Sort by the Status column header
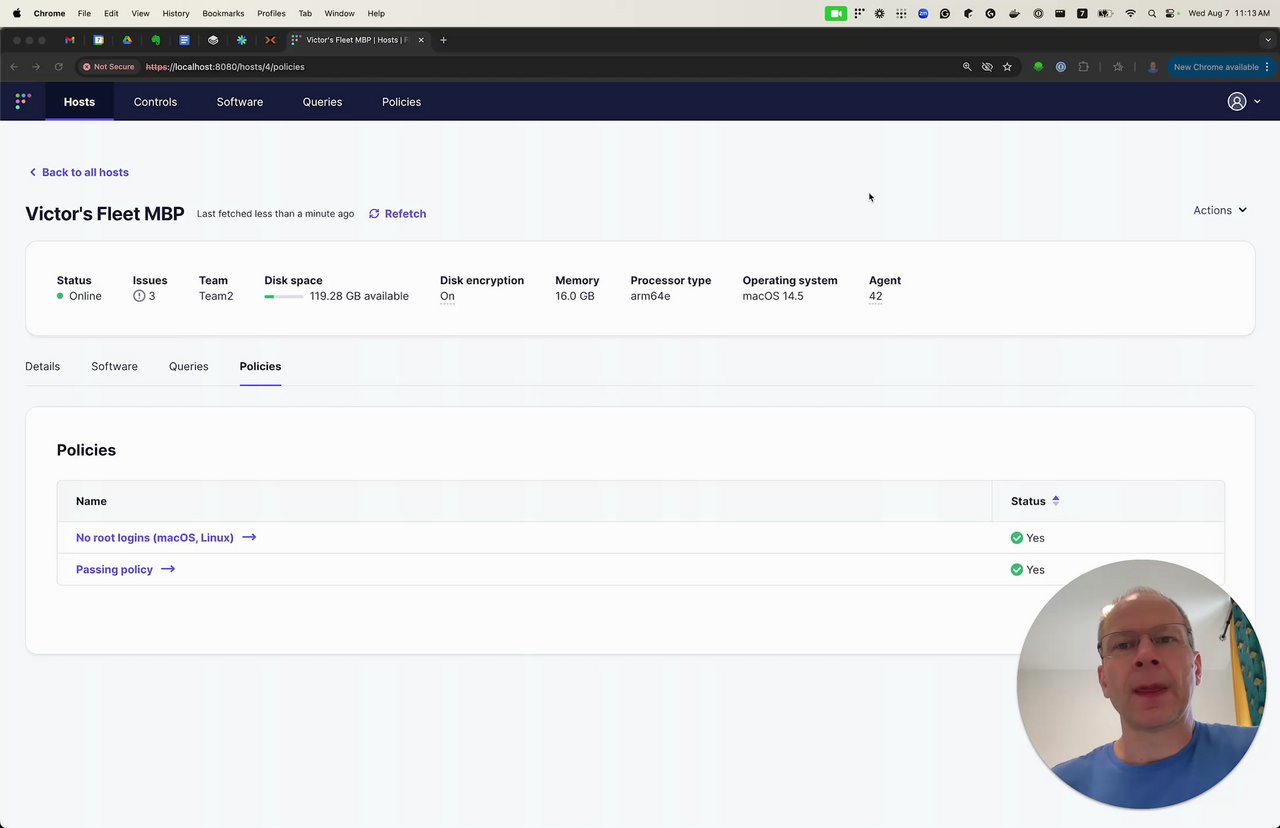The image size is (1280, 828). pyautogui.click(x=1035, y=501)
